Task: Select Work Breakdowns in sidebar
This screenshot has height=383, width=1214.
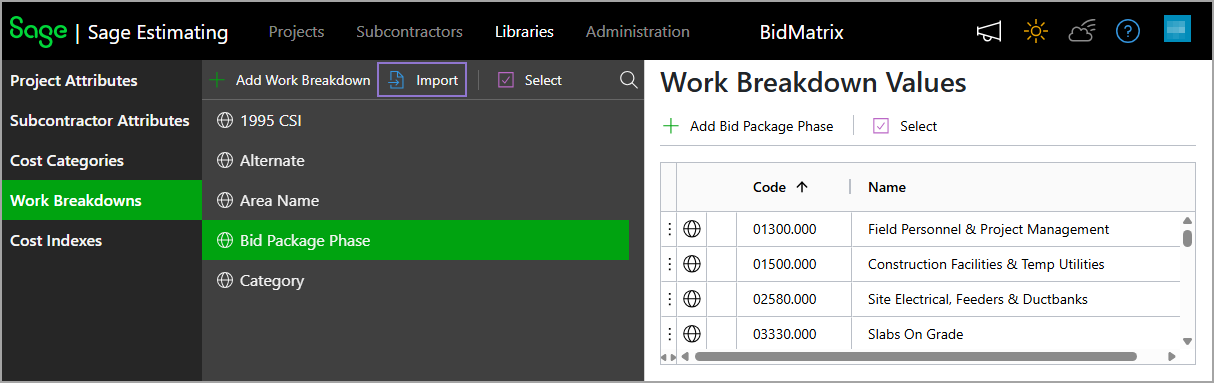Action: 101,201
